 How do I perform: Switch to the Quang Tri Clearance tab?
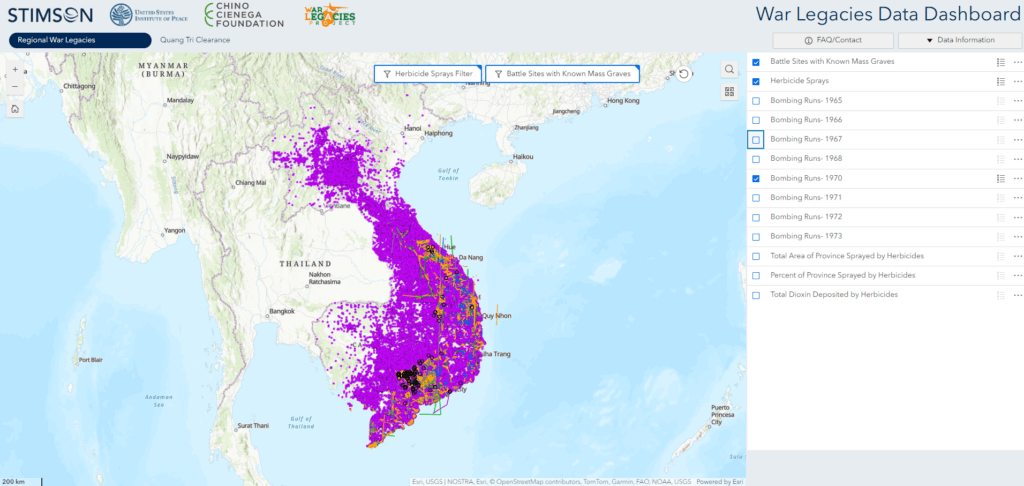195,40
